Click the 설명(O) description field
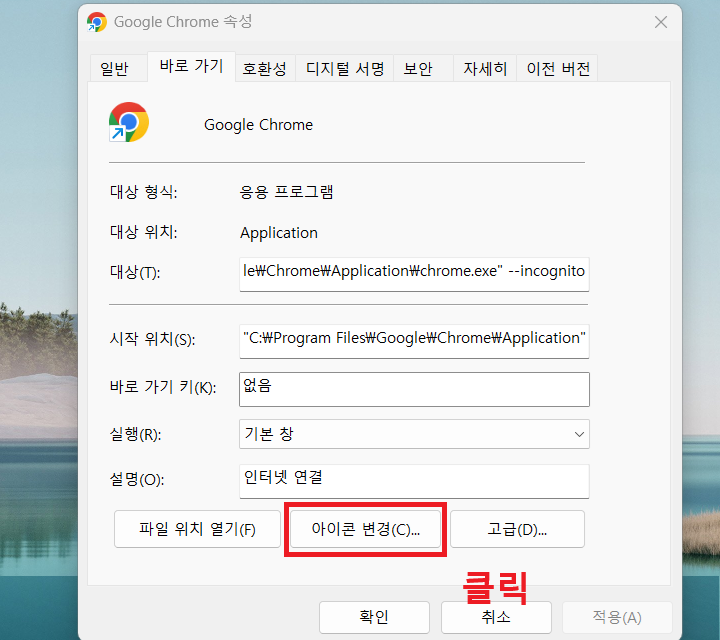Viewport: 720px width, 640px height. (414, 481)
